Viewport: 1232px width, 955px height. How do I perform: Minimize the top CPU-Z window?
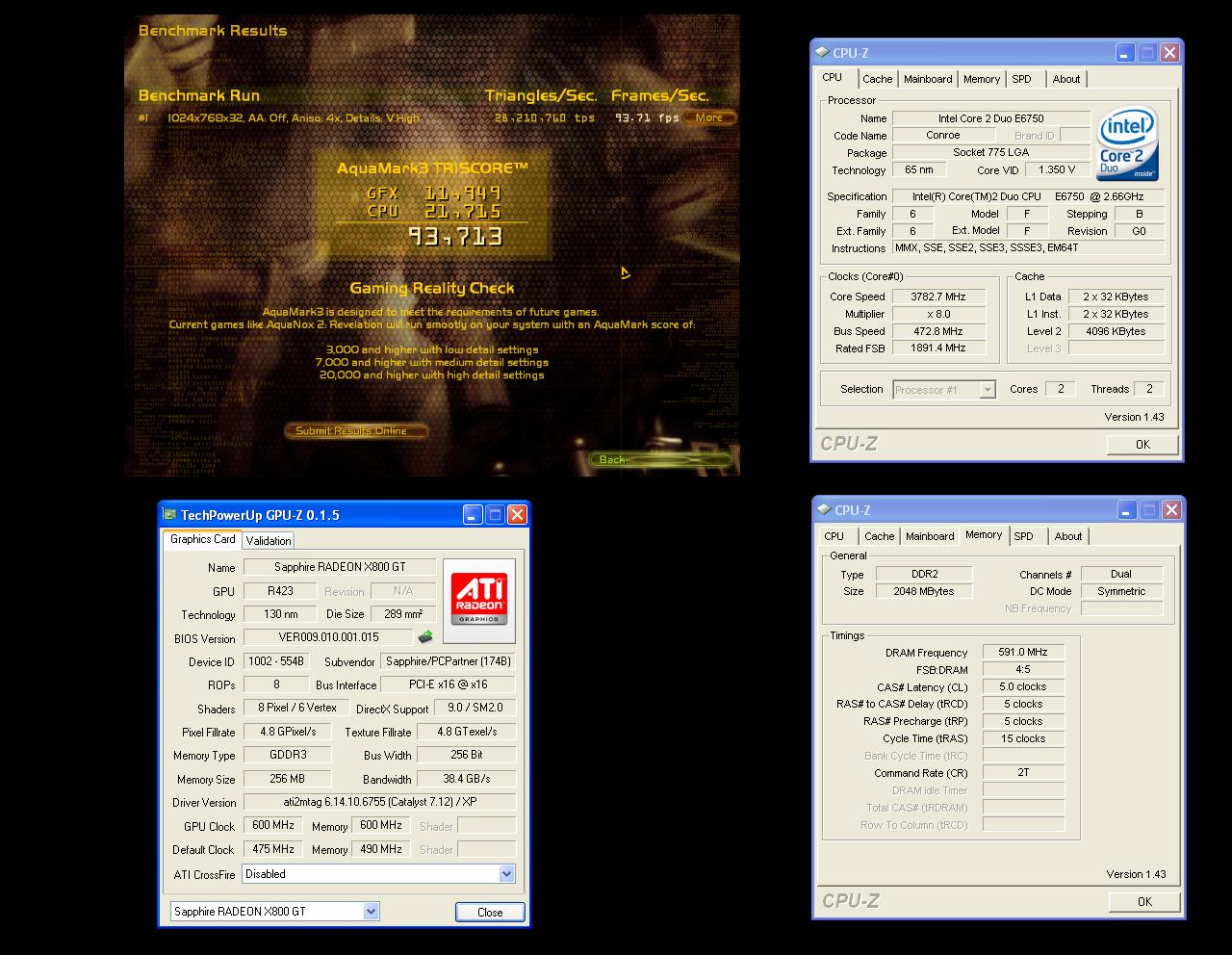[x=1125, y=53]
